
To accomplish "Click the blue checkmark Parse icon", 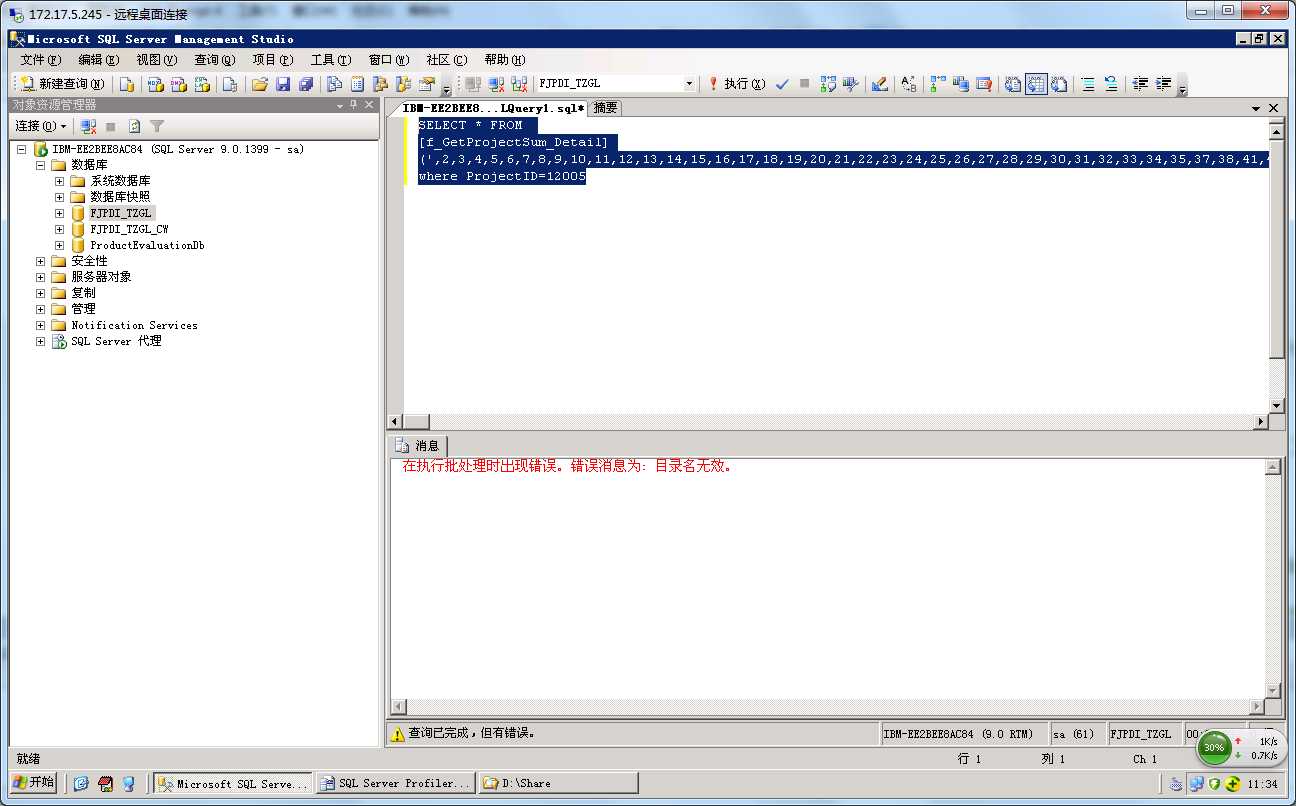I will 782,84.
